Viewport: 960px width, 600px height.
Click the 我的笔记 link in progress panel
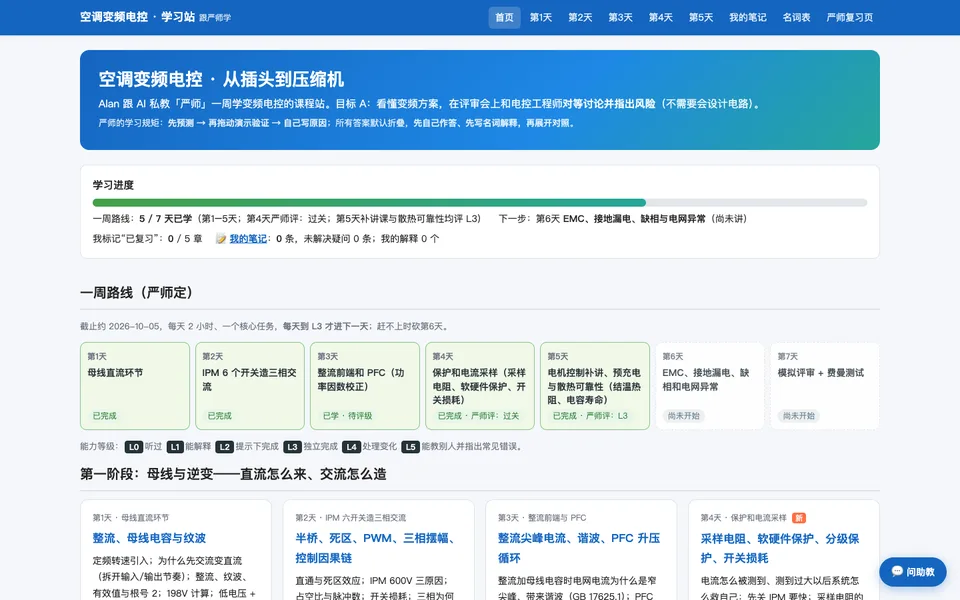coord(248,239)
